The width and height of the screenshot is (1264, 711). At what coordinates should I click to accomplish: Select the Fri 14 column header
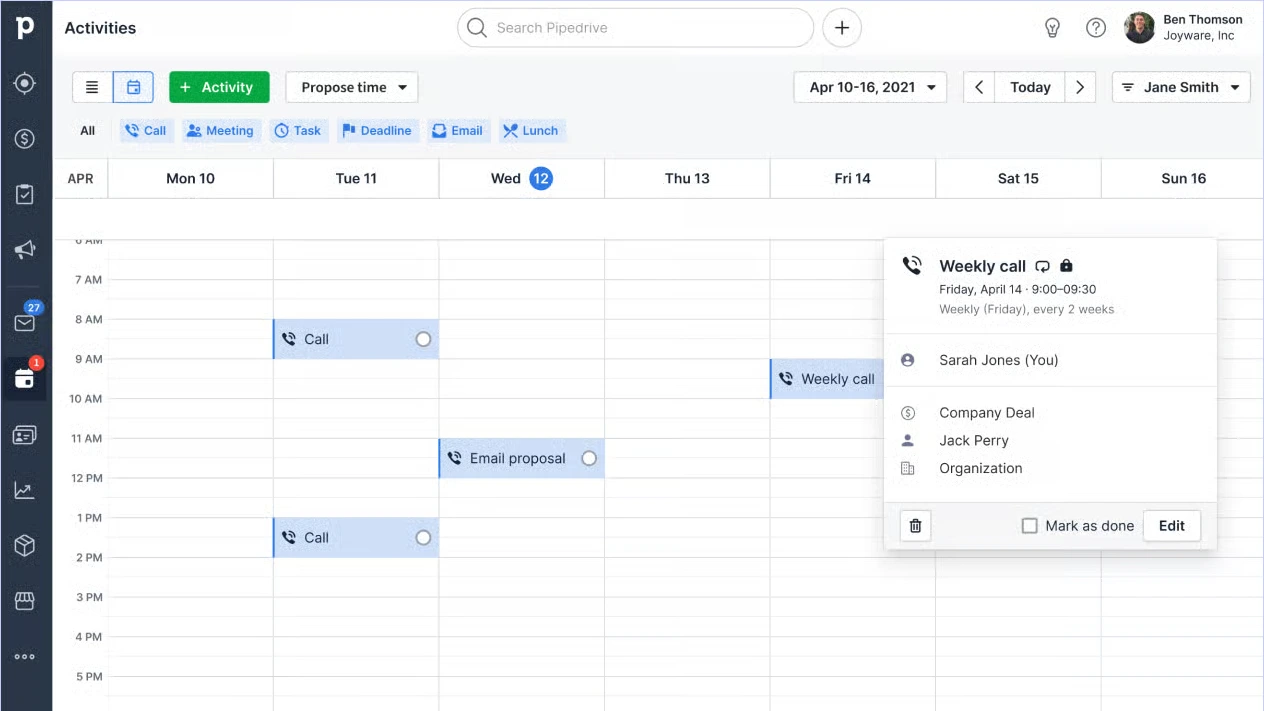(853, 178)
